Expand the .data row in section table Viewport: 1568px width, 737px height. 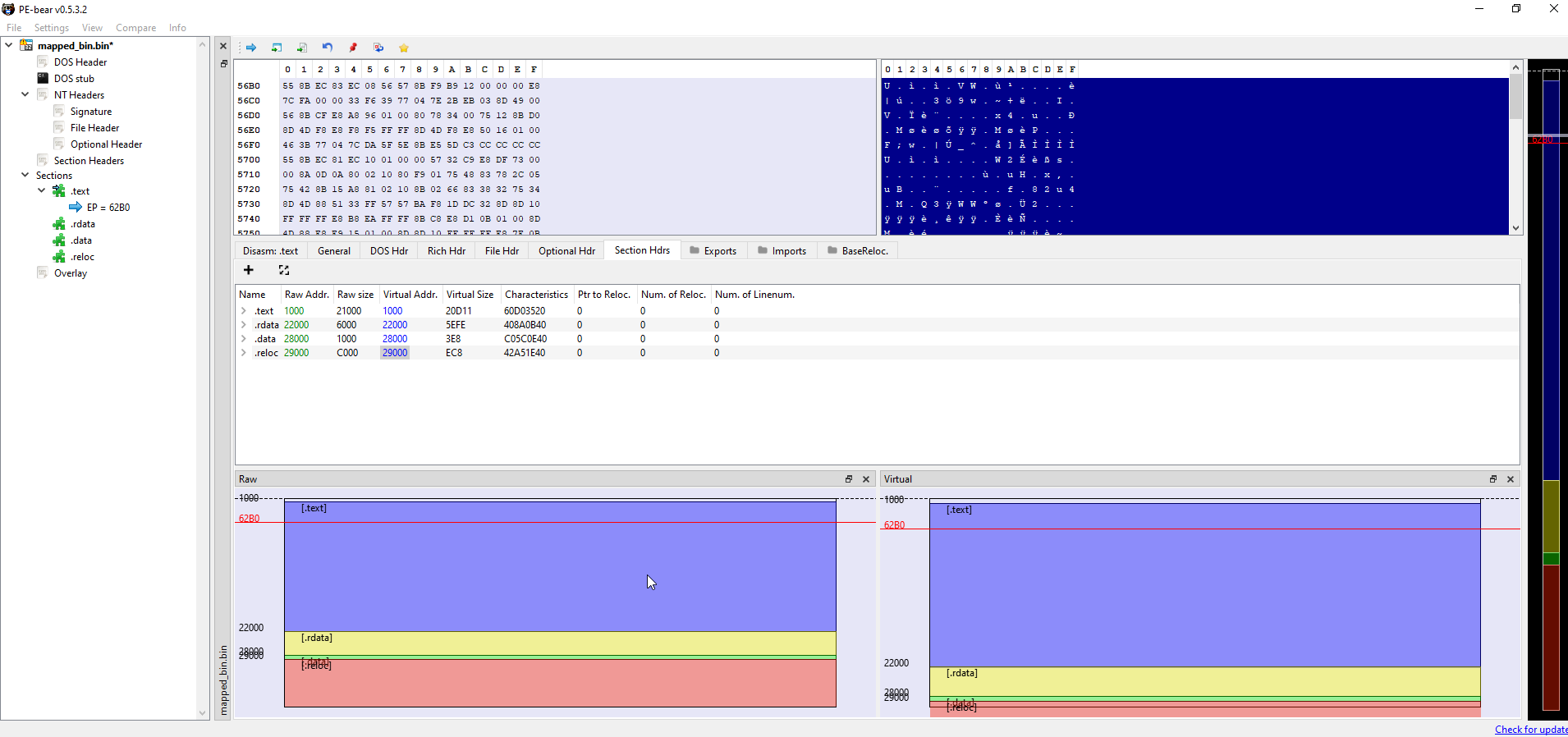244,338
